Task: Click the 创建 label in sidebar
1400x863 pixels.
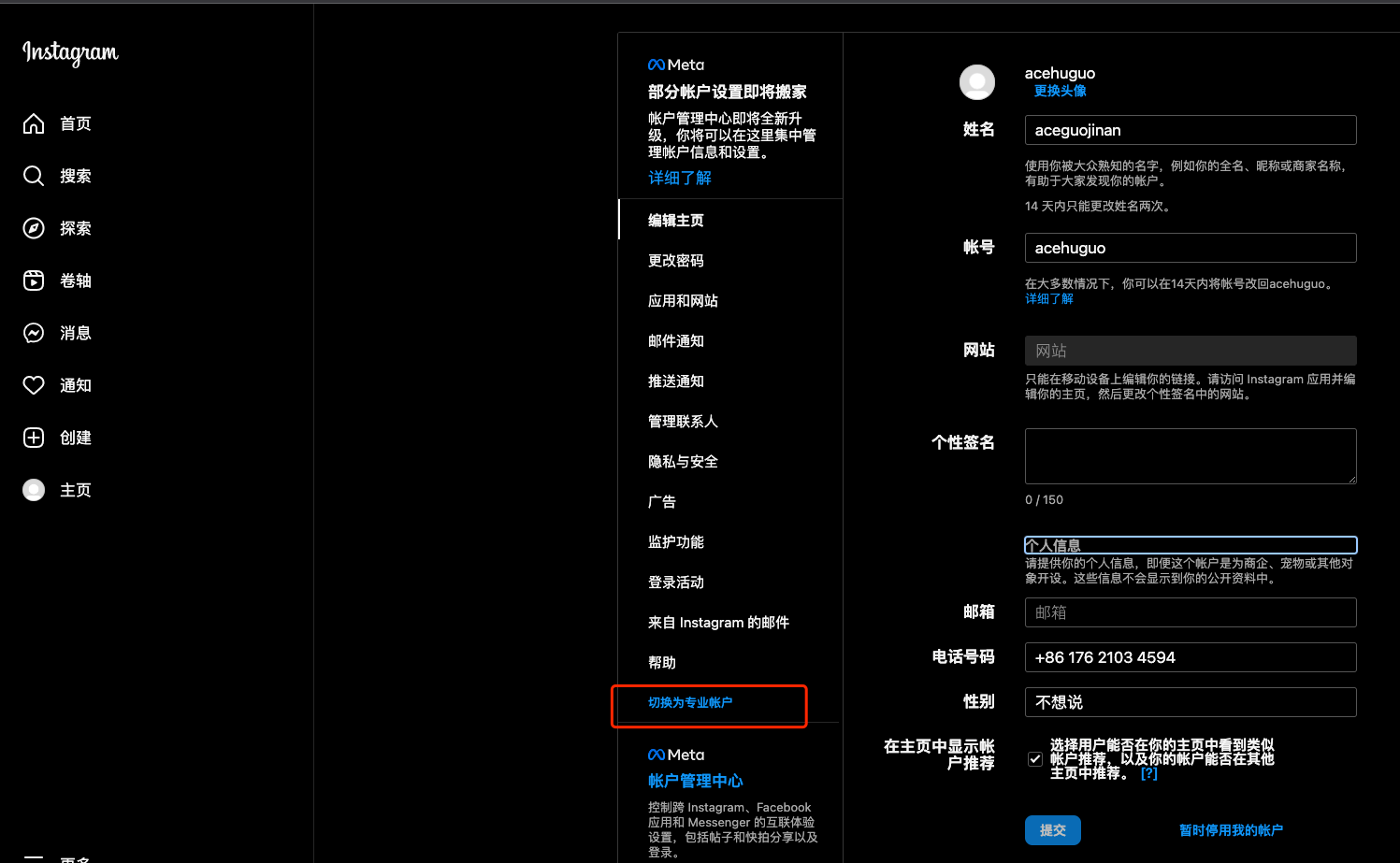Action: tap(76, 438)
